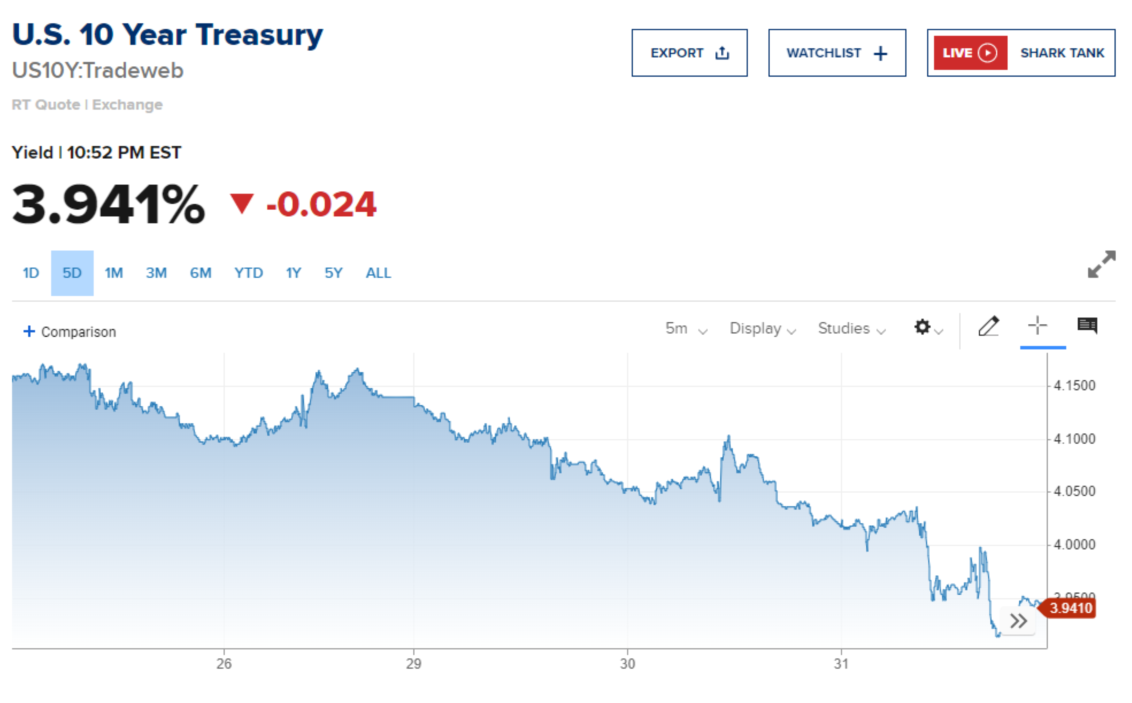Image resolution: width=1132 pixels, height=703 pixels.
Task: Show the ALL time range
Action: point(378,273)
